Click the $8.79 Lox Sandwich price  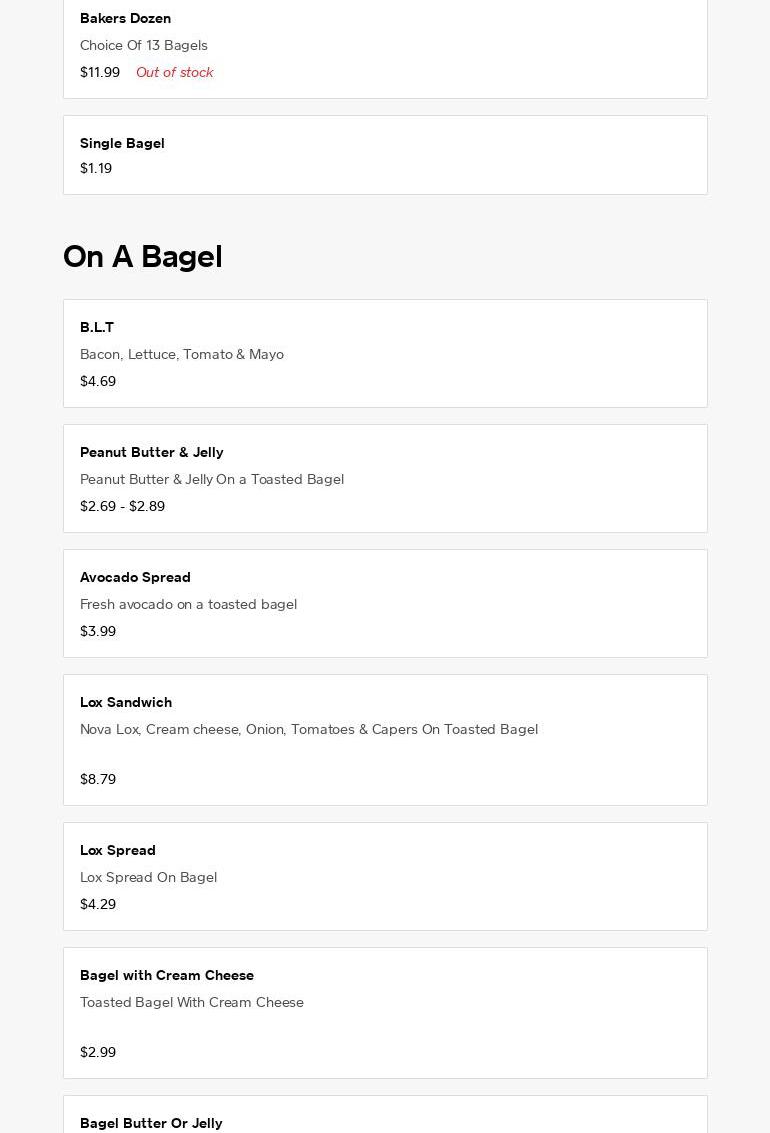[x=98, y=779]
